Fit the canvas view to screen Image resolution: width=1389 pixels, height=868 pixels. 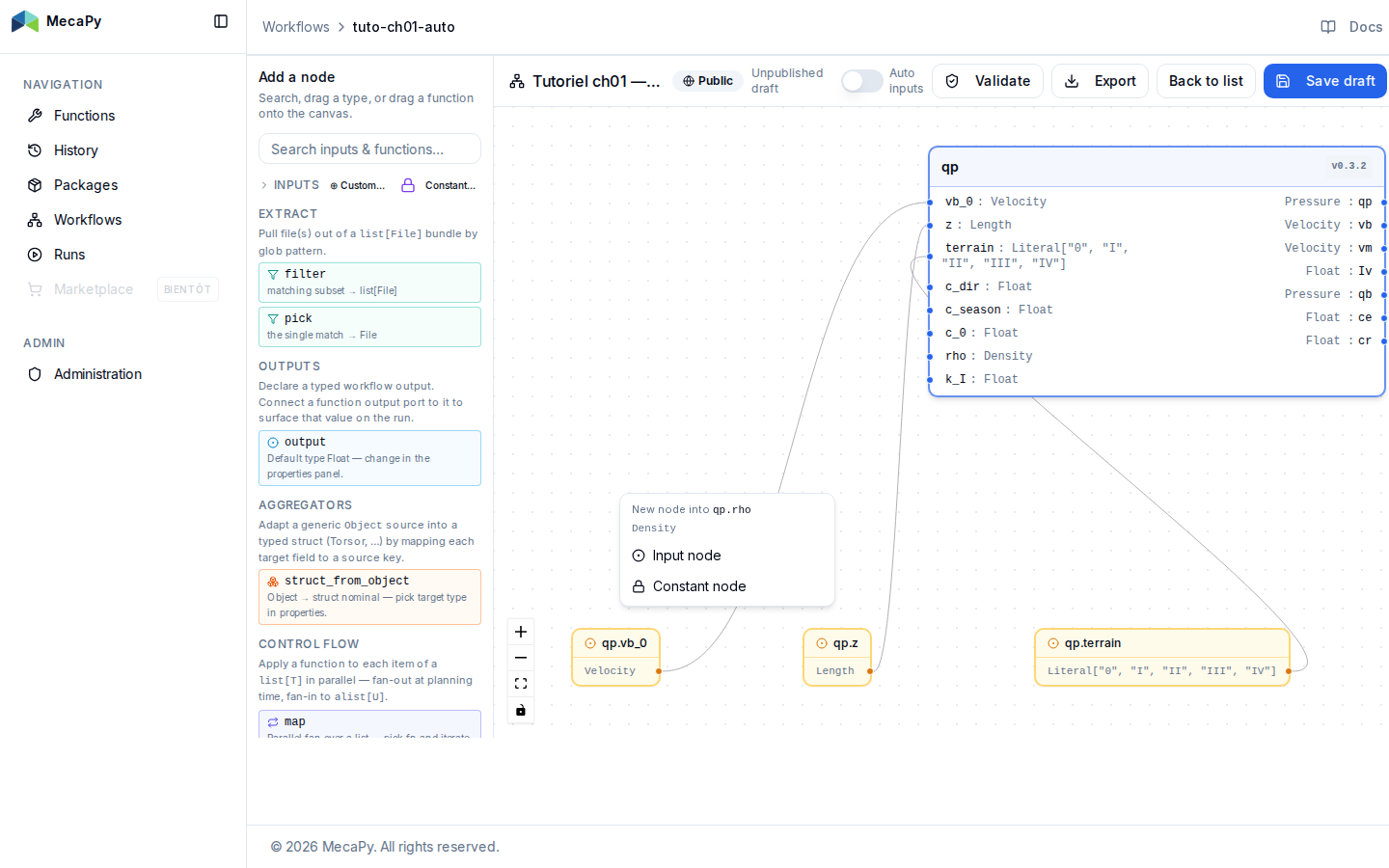click(x=521, y=684)
